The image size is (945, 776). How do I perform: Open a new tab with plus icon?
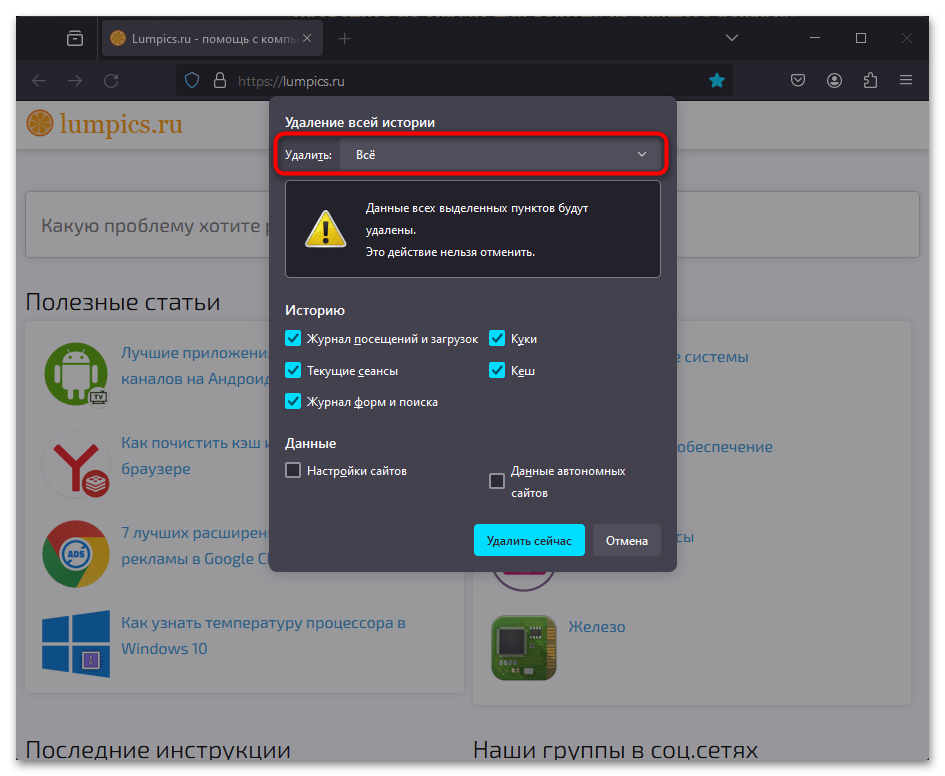[x=344, y=39]
